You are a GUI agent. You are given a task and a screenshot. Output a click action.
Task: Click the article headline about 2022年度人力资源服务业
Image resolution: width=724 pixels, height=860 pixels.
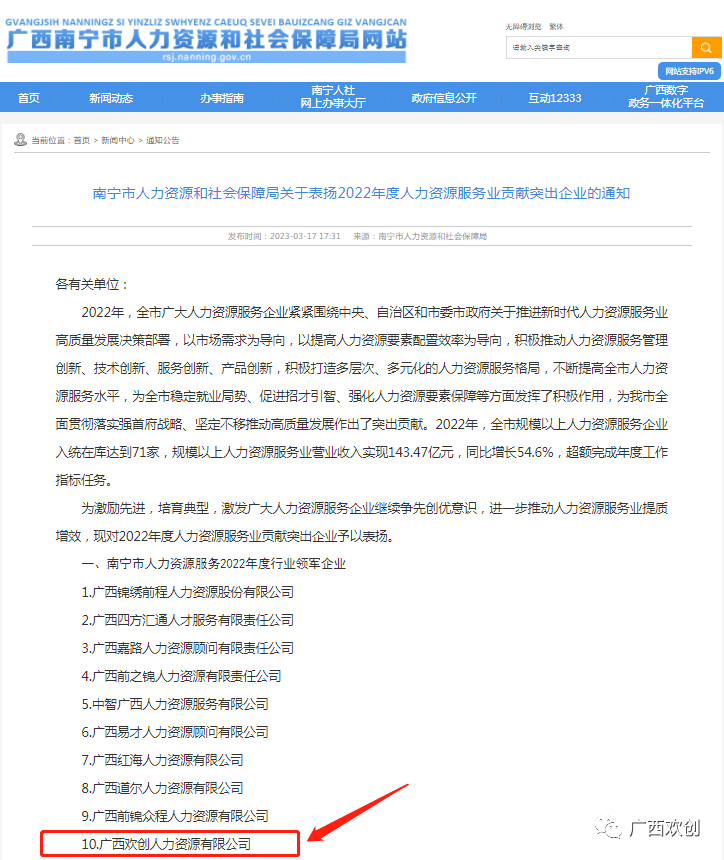point(361,193)
